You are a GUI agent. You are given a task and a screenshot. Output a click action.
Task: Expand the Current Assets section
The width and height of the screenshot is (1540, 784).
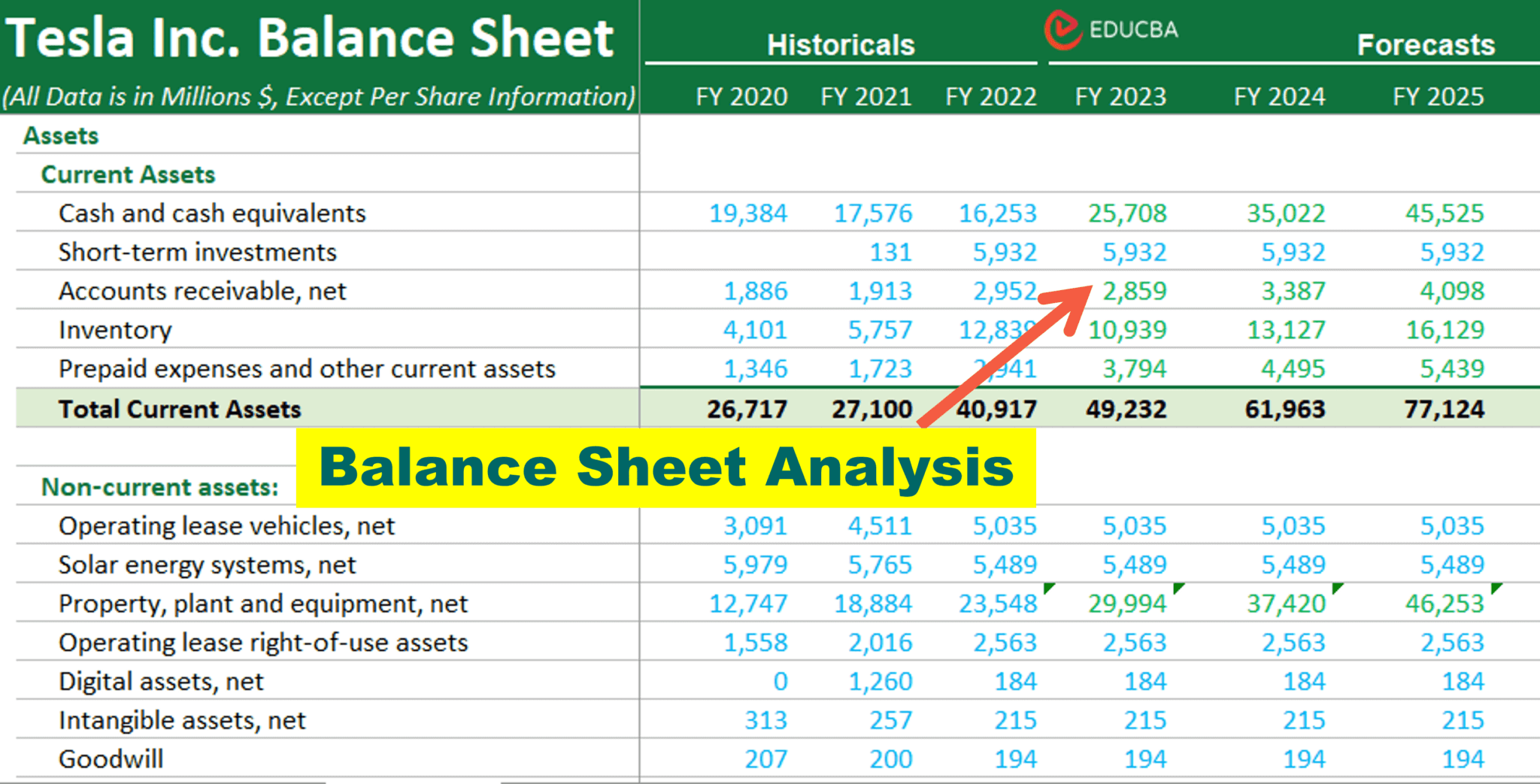[129, 174]
